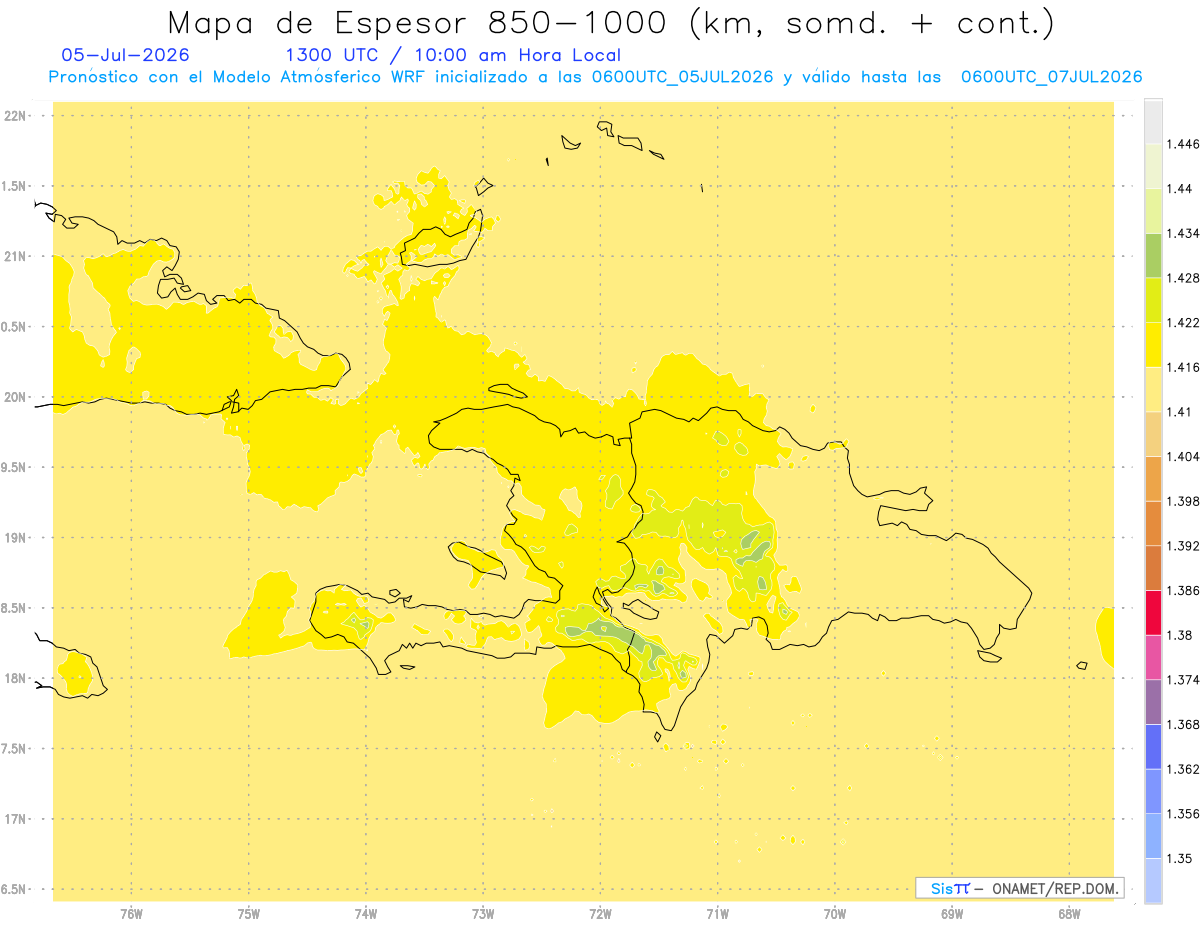The height and width of the screenshot is (927, 1200).
Task: Click the legend value '1.422'
Action: pyautogui.click(x=1183, y=322)
